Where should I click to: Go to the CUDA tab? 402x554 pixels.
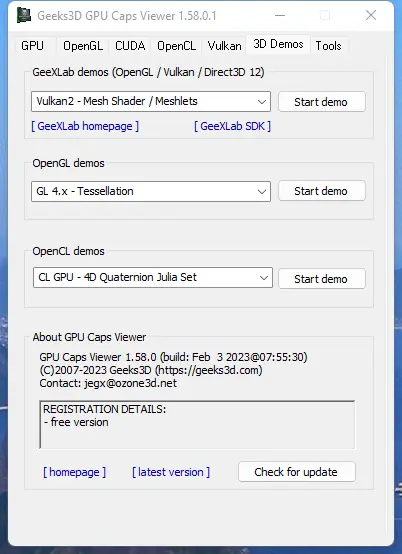pos(130,46)
